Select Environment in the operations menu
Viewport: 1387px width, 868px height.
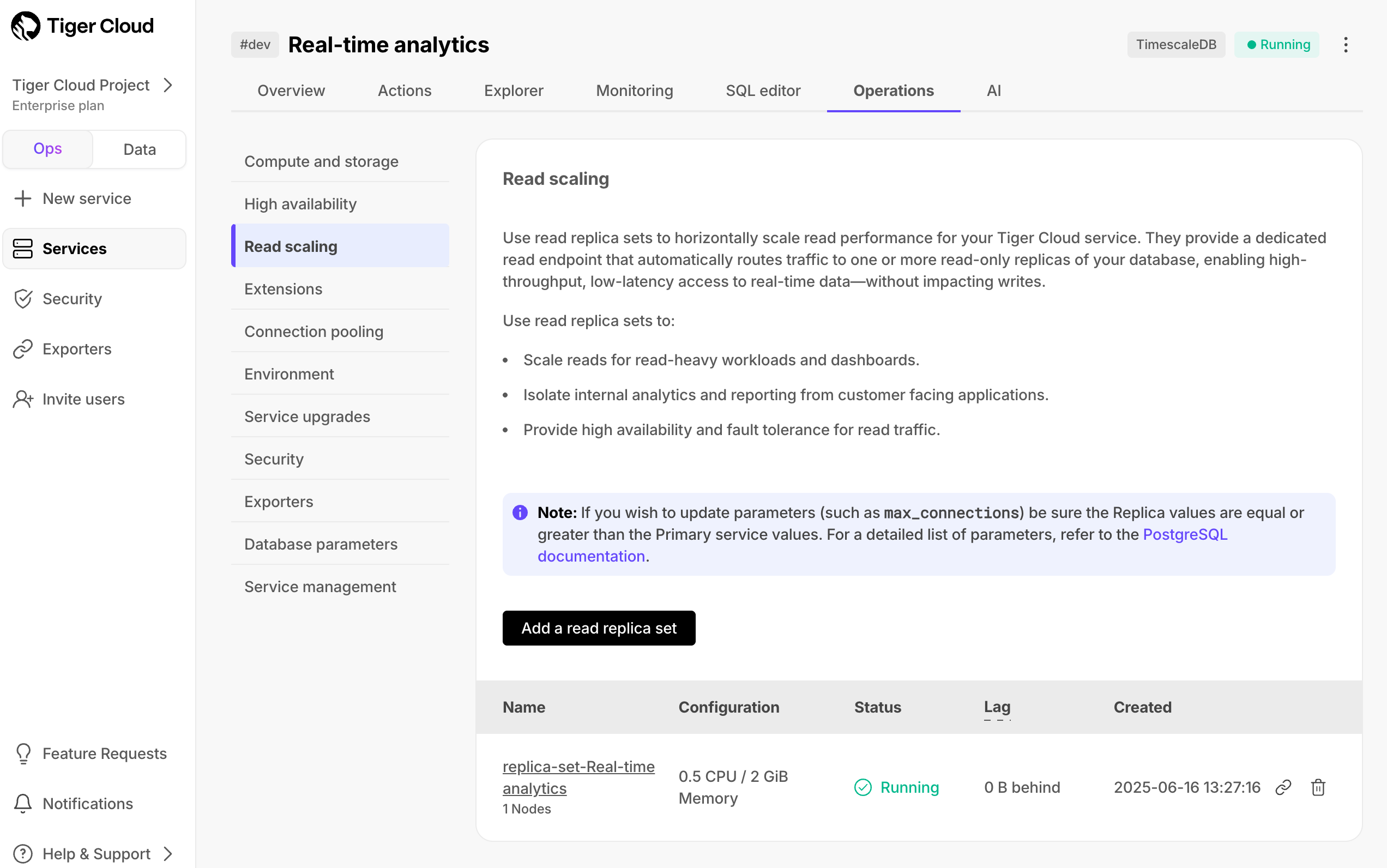[340, 373]
